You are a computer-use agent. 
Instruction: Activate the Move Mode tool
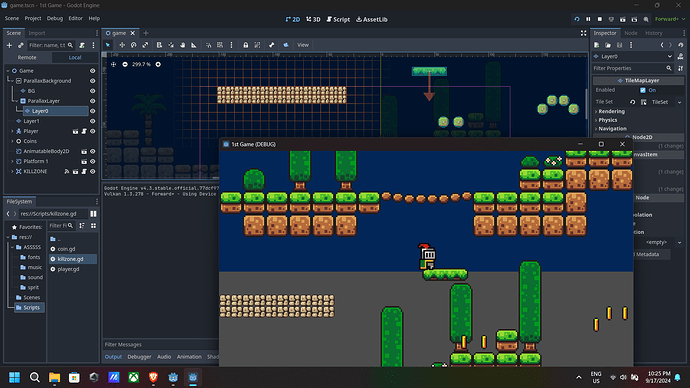(122, 45)
